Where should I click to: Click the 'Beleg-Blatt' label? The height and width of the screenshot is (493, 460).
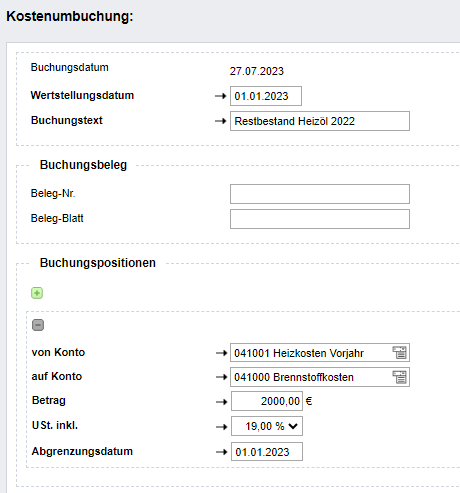[57, 218]
